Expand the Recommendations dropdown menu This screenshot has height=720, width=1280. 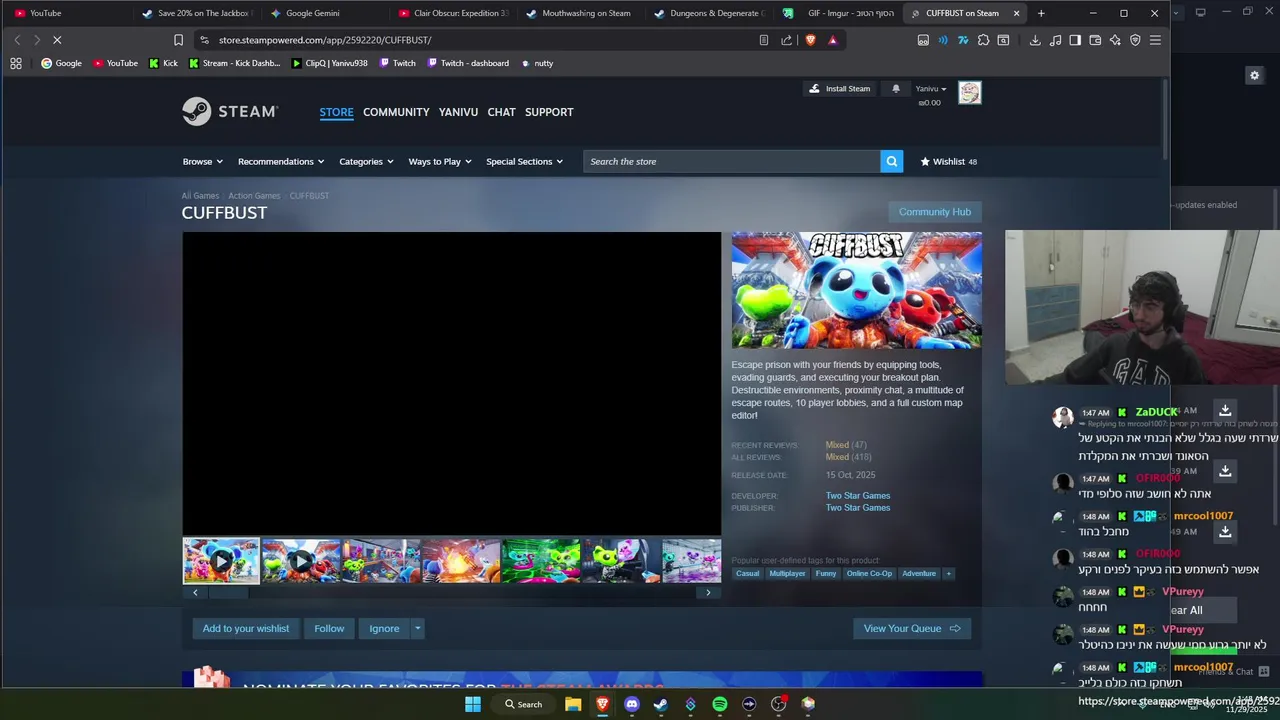(281, 161)
